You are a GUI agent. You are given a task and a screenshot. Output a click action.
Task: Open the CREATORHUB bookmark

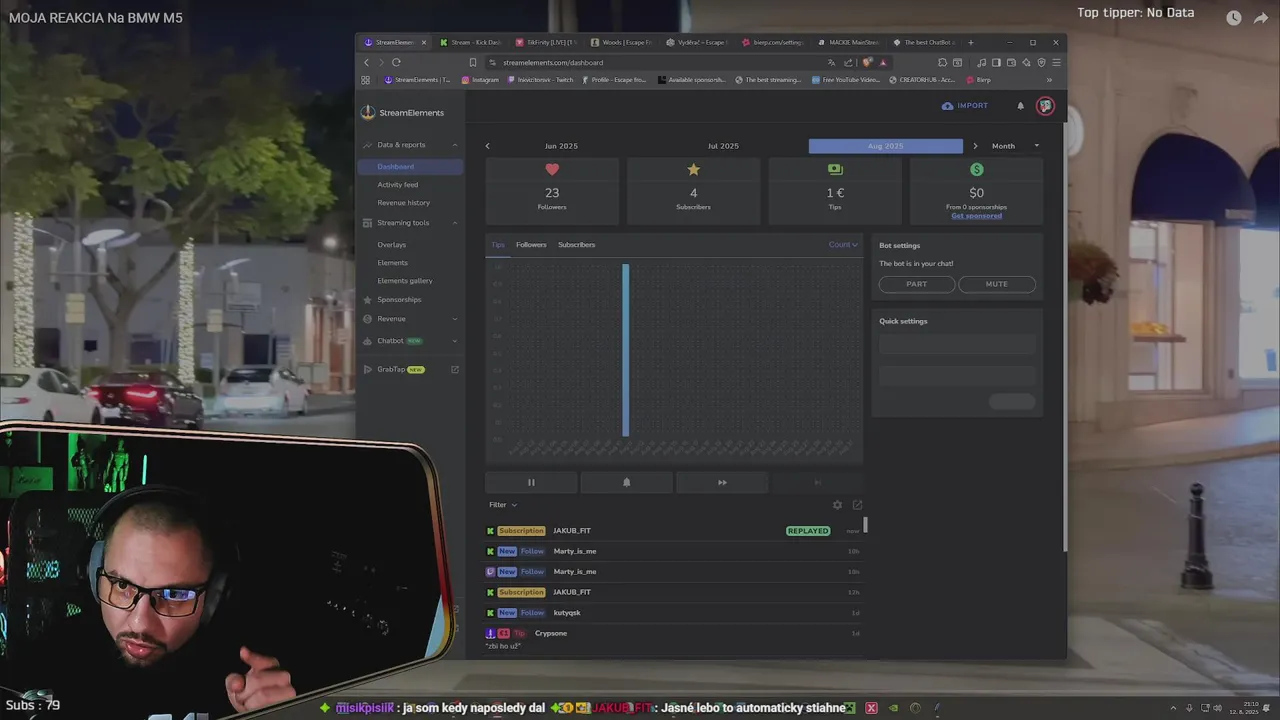pos(922,80)
